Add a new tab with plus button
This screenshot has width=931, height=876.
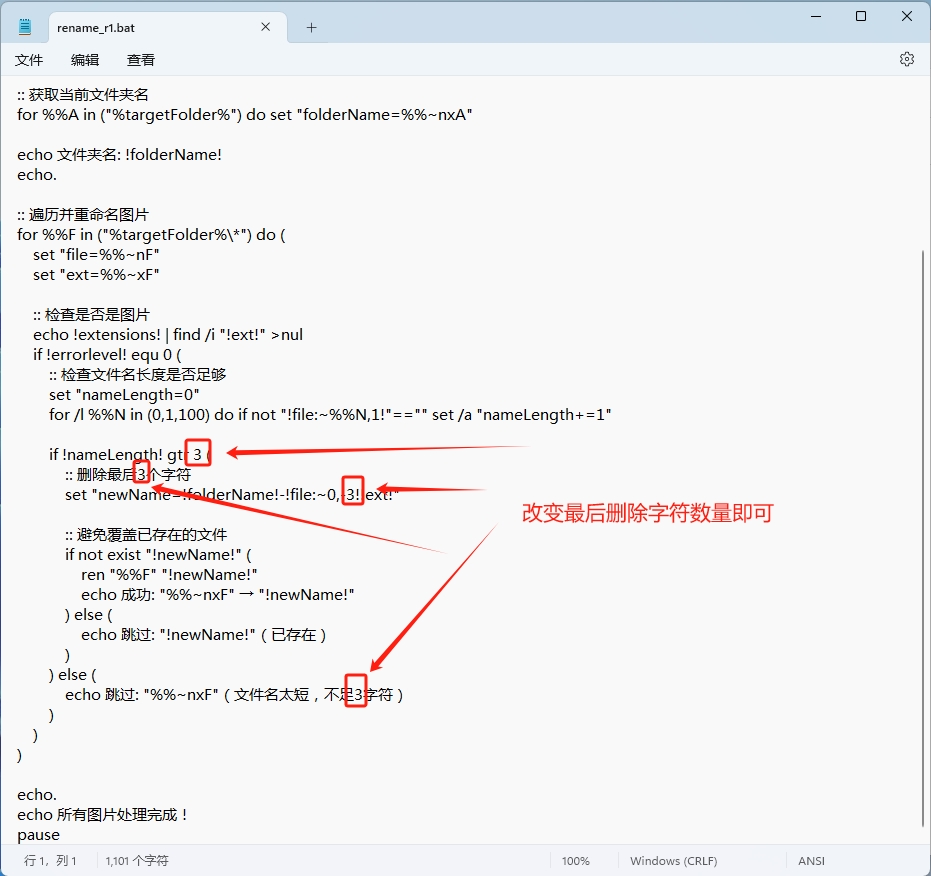pyautogui.click(x=311, y=27)
